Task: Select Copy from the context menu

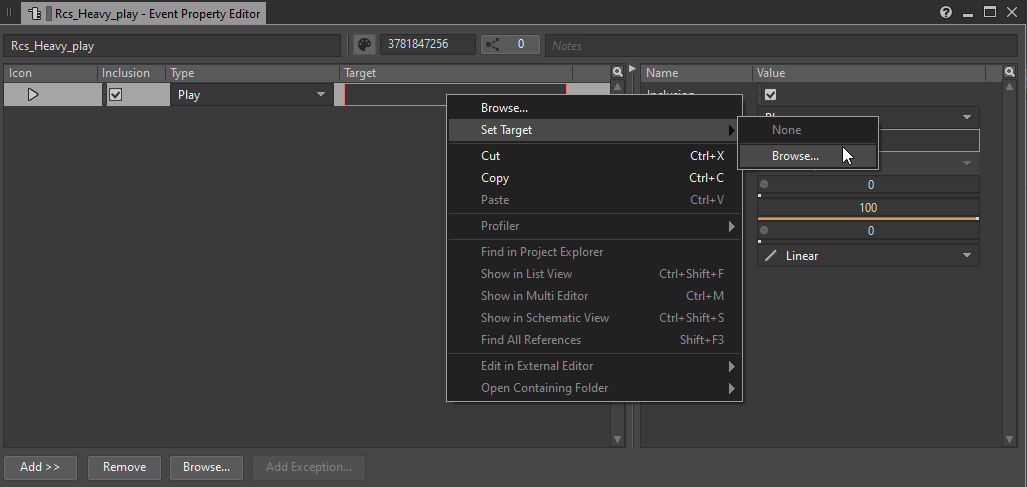Action: tap(495, 178)
